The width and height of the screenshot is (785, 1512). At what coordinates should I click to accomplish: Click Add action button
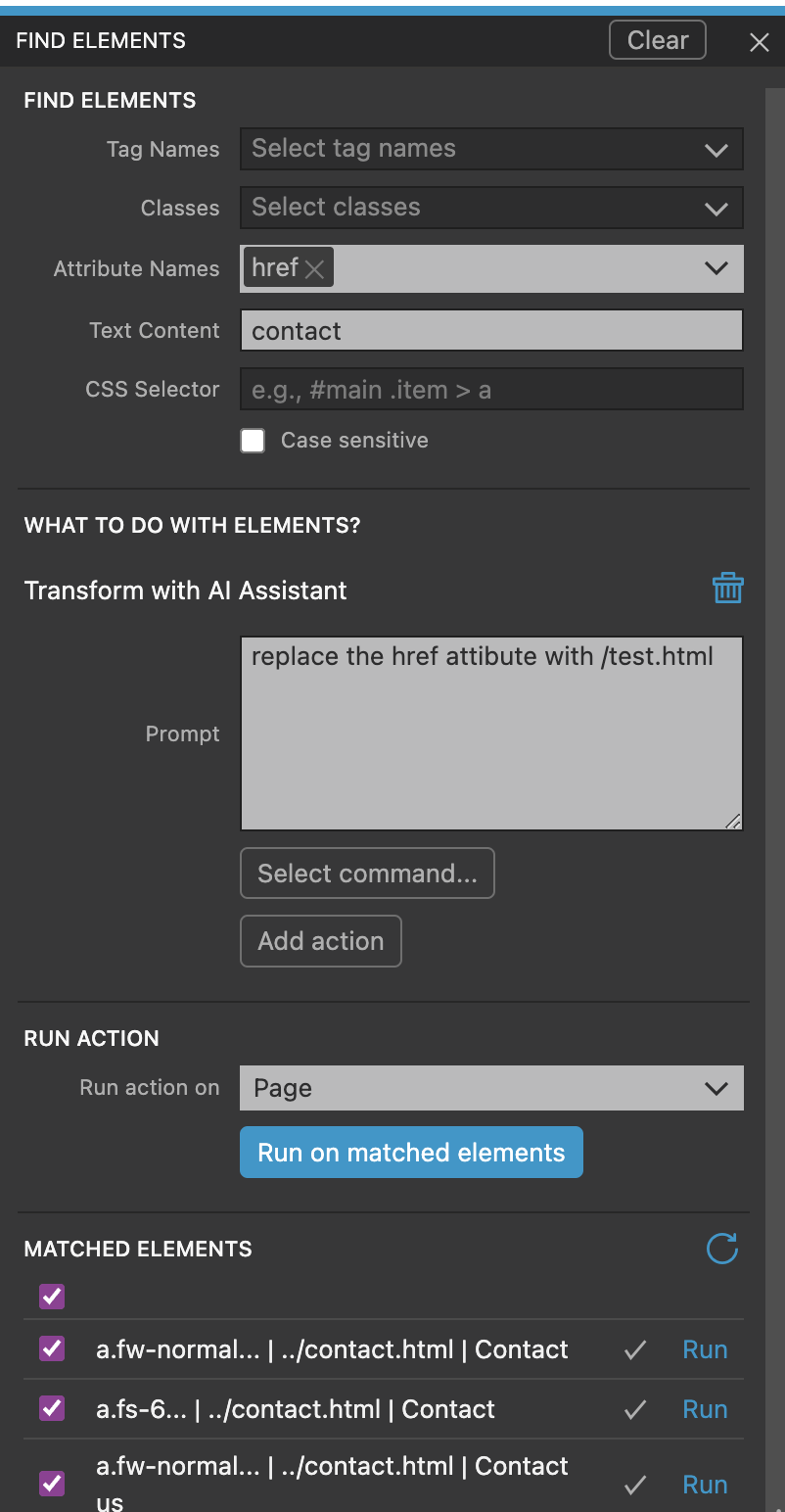(321, 941)
